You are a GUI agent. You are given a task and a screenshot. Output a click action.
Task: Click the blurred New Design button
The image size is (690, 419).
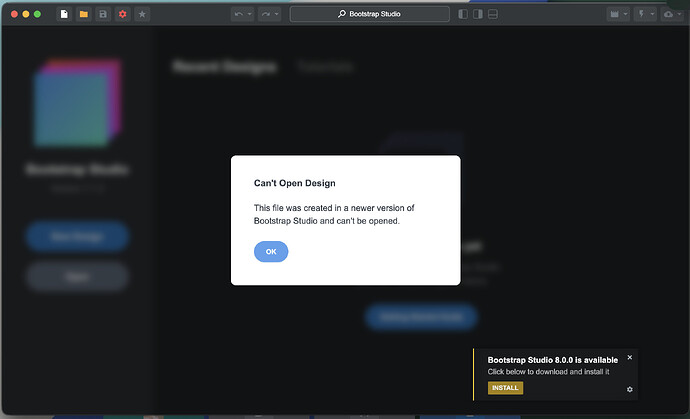[x=77, y=237]
